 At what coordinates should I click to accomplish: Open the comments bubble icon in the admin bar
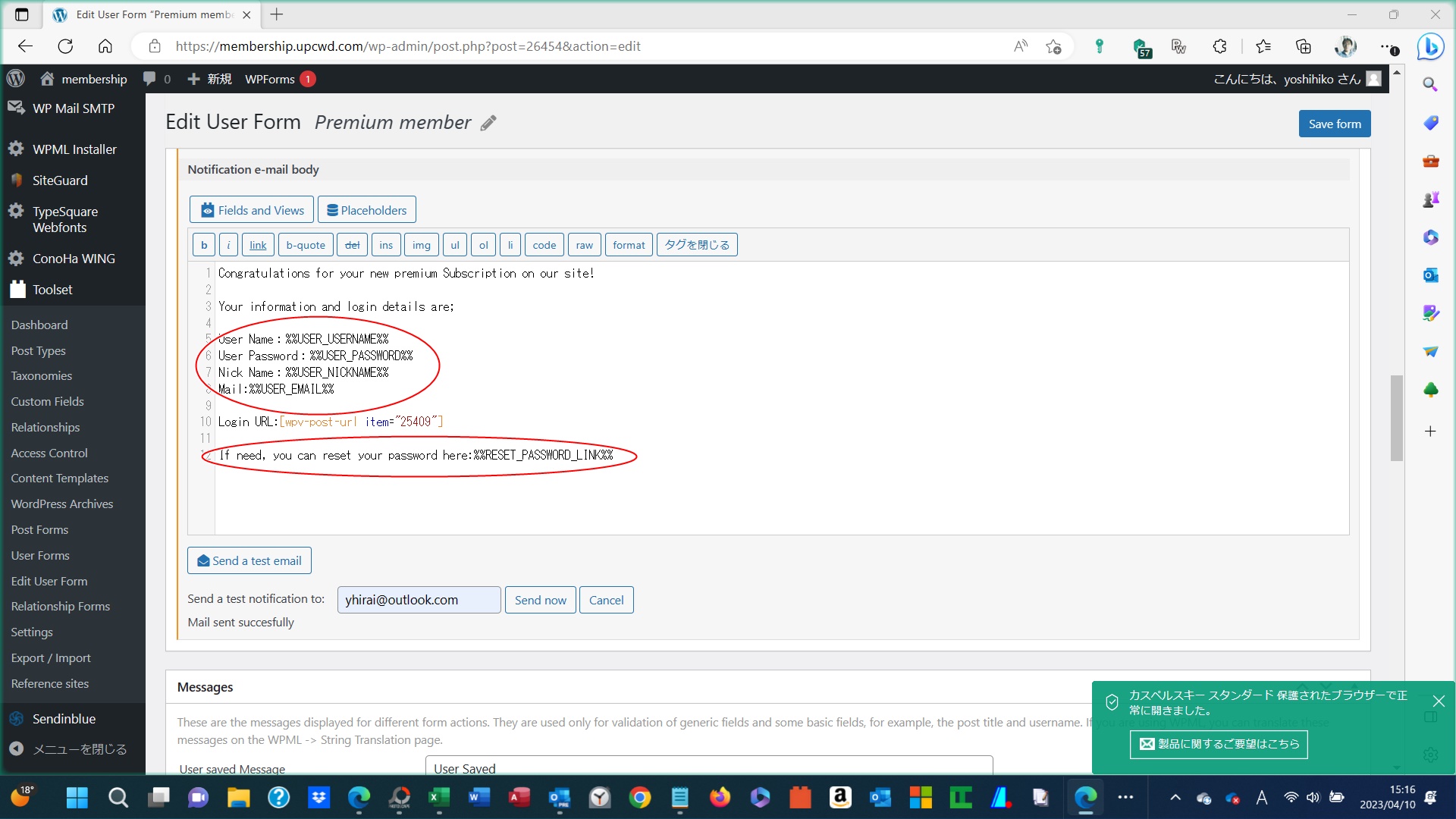click(x=150, y=79)
